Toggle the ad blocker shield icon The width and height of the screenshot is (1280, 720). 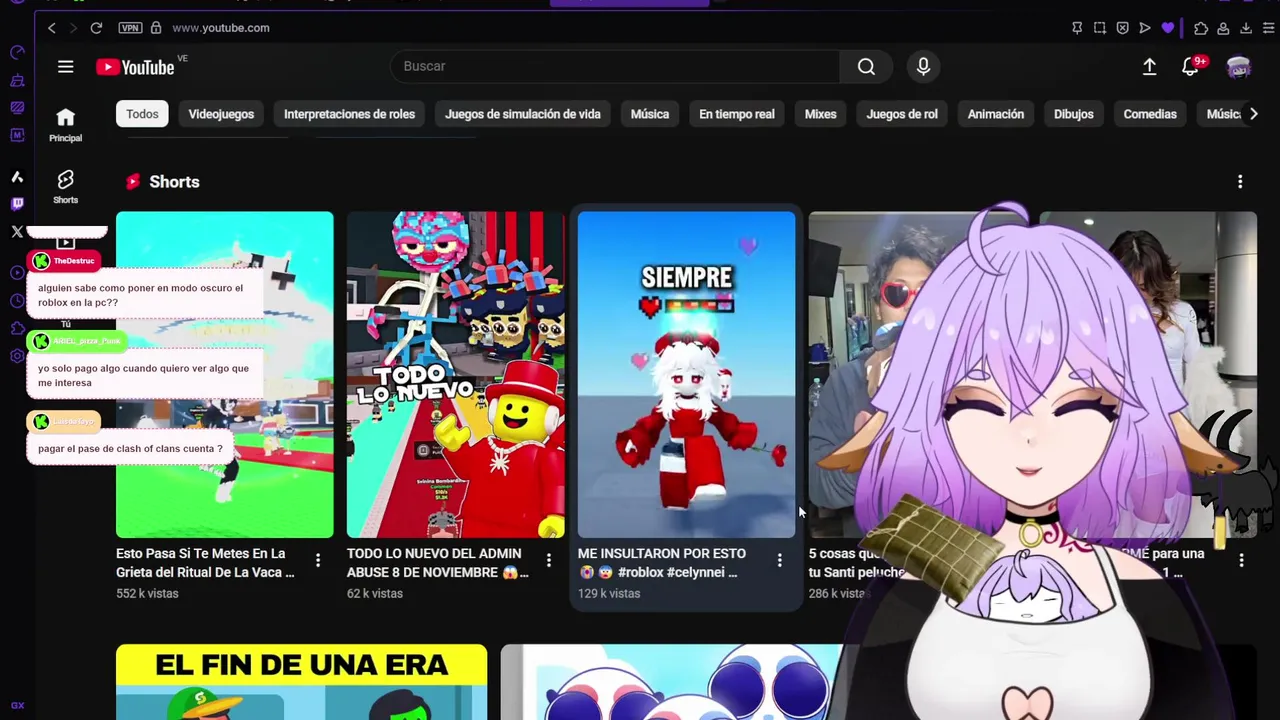click(x=1122, y=28)
